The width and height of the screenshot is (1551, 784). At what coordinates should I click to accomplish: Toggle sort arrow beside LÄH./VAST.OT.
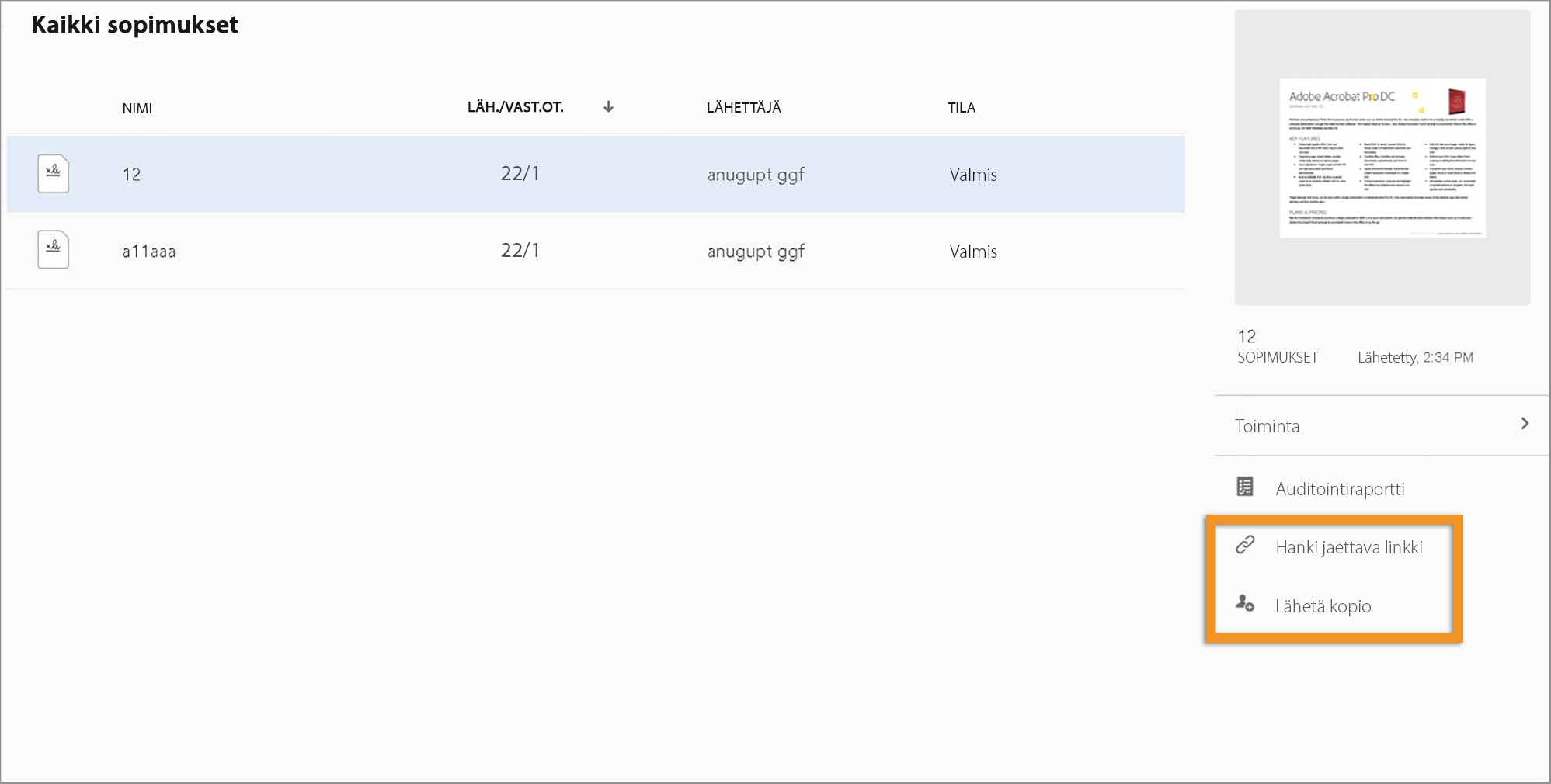609,107
